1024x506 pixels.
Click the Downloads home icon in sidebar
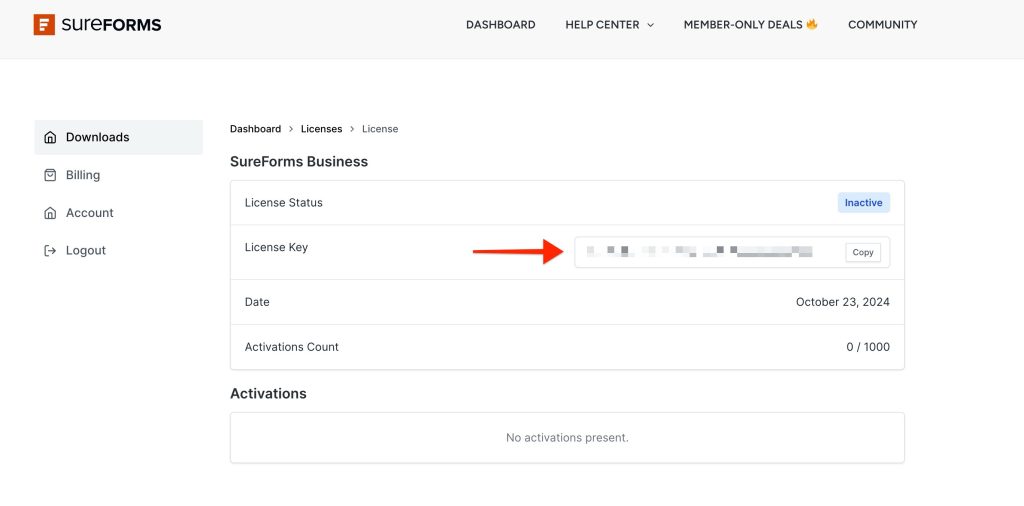click(50, 137)
